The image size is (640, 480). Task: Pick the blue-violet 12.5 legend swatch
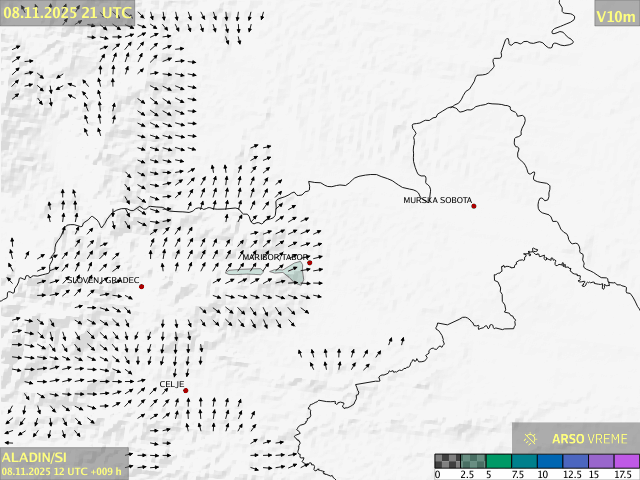(575, 461)
